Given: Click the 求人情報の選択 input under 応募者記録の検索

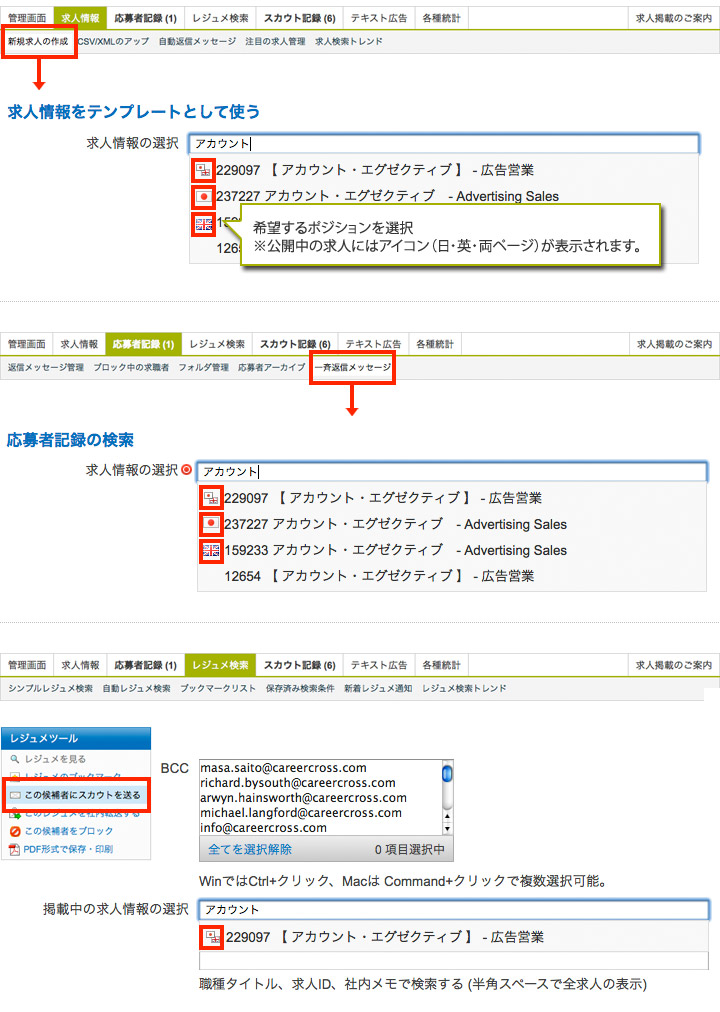Looking at the screenshot, I should (452, 471).
